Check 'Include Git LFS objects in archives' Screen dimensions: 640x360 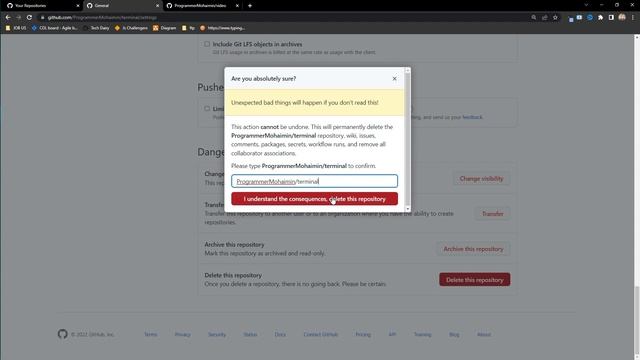(x=207, y=44)
